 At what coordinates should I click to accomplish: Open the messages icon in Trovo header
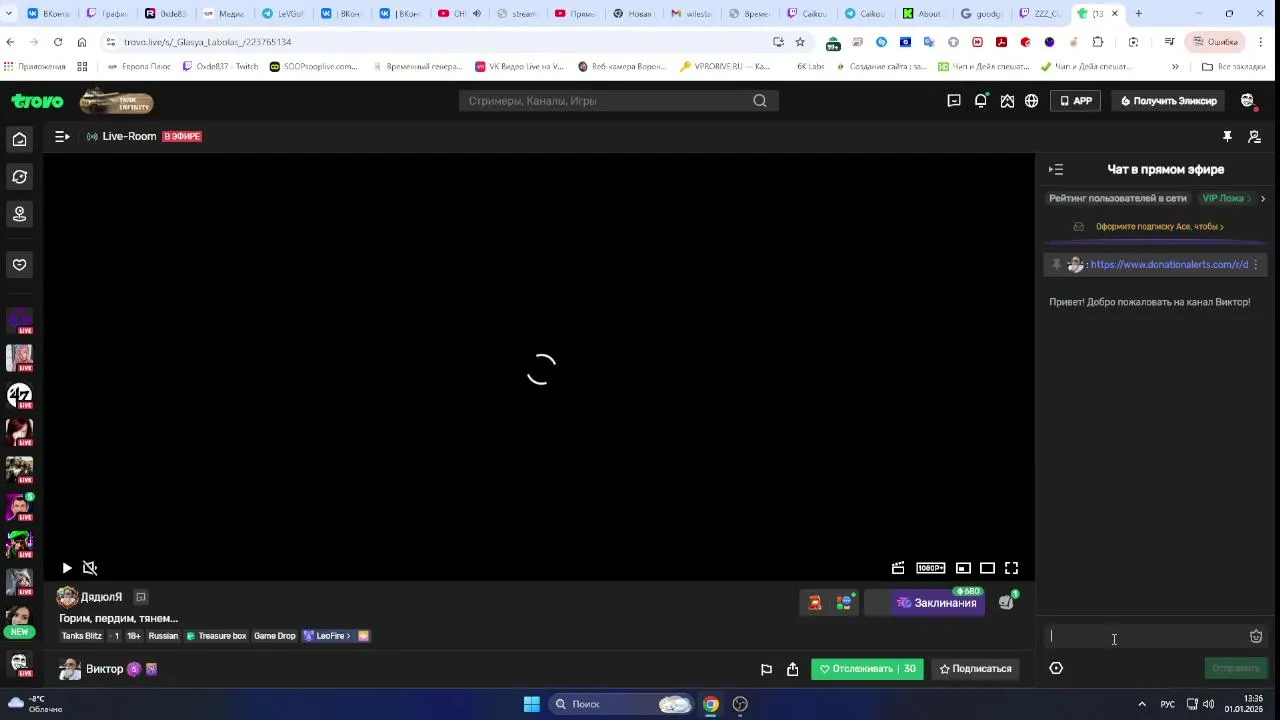(x=954, y=101)
